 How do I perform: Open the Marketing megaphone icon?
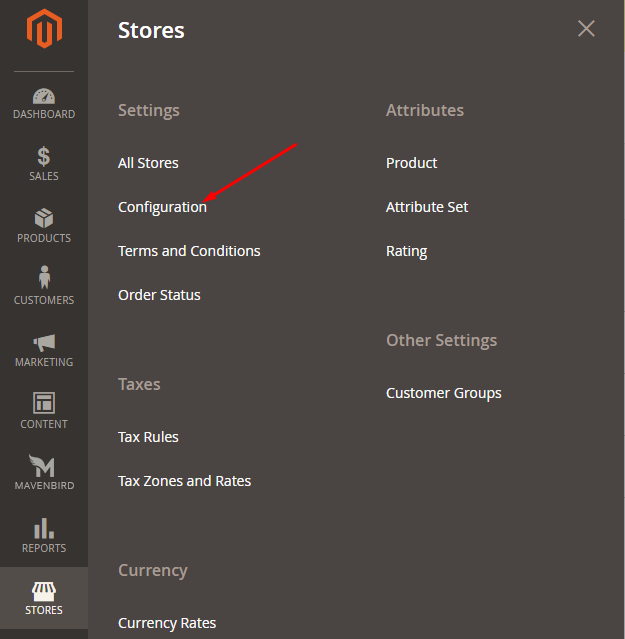click(44, 343)
